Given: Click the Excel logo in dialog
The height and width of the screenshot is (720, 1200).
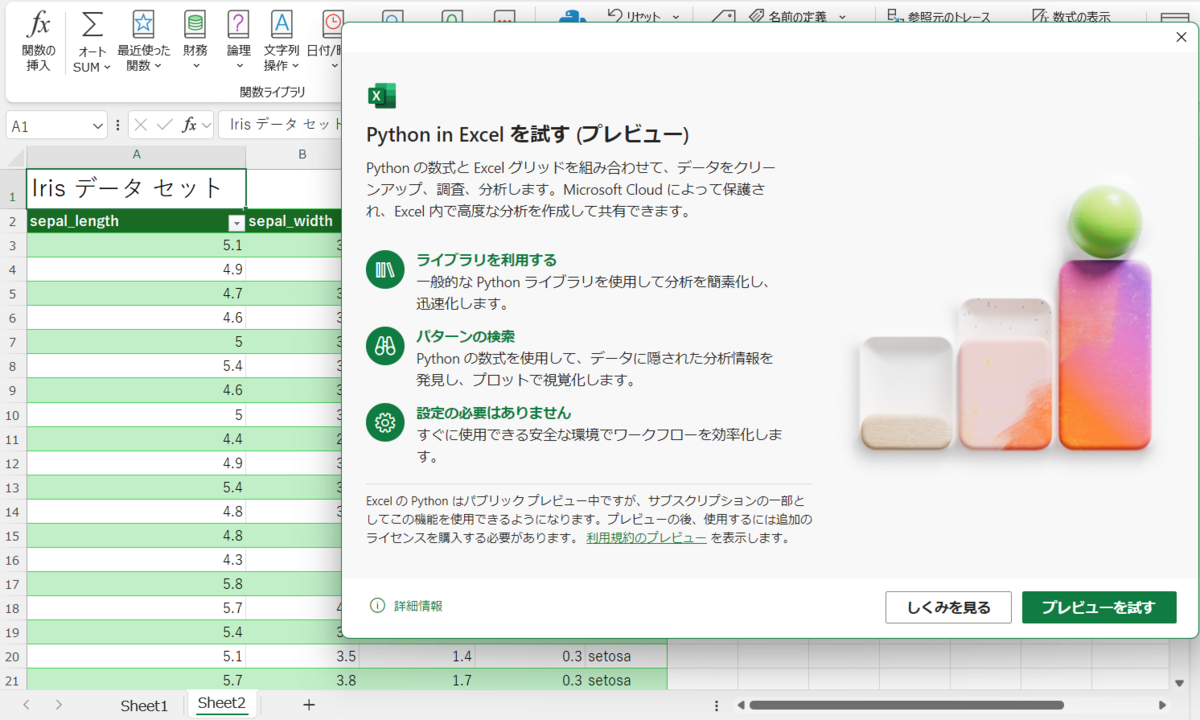Looking at the screenshot, I should coord(381,96).
